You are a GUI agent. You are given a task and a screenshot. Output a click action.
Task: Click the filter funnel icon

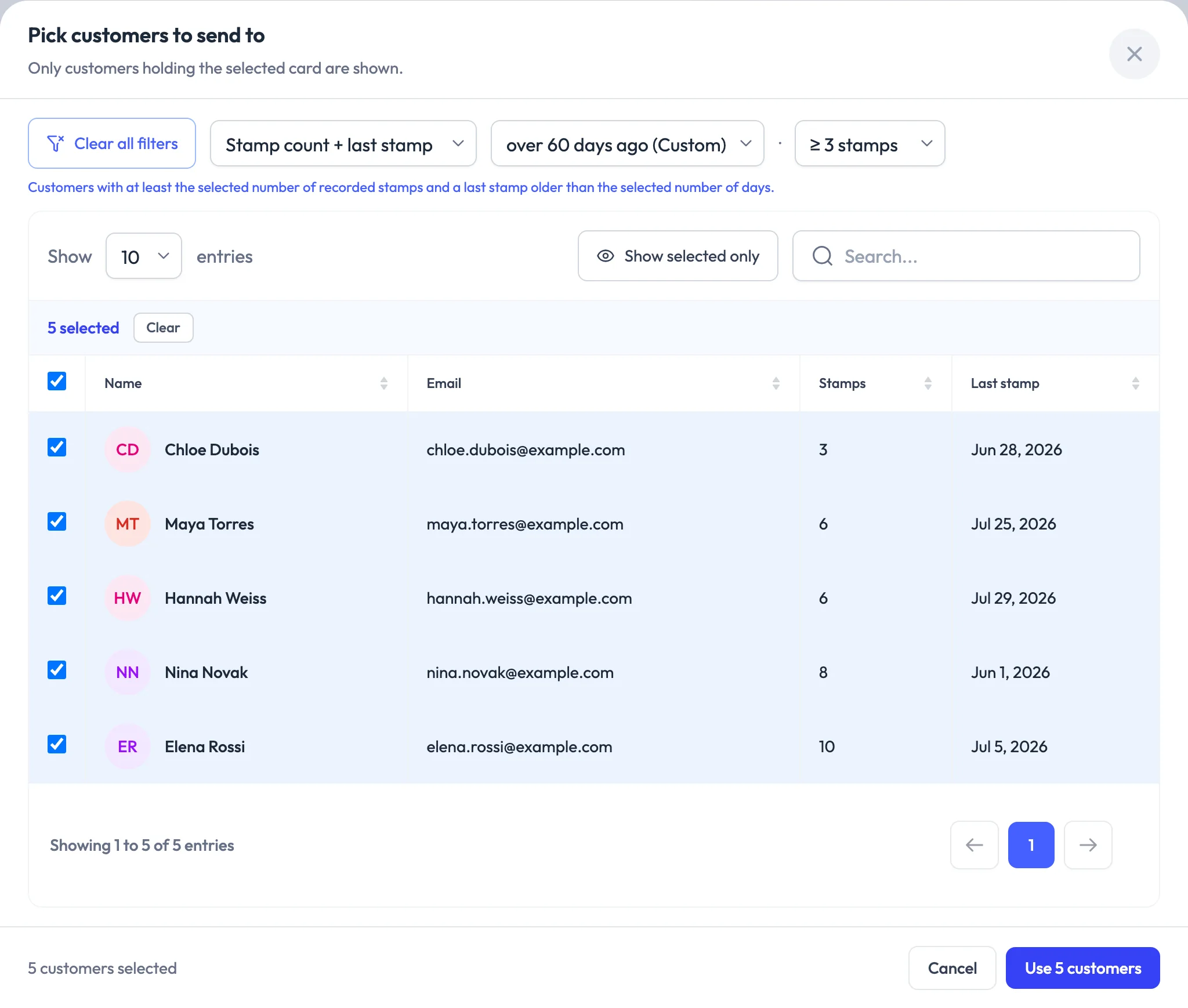click(56, 143)
